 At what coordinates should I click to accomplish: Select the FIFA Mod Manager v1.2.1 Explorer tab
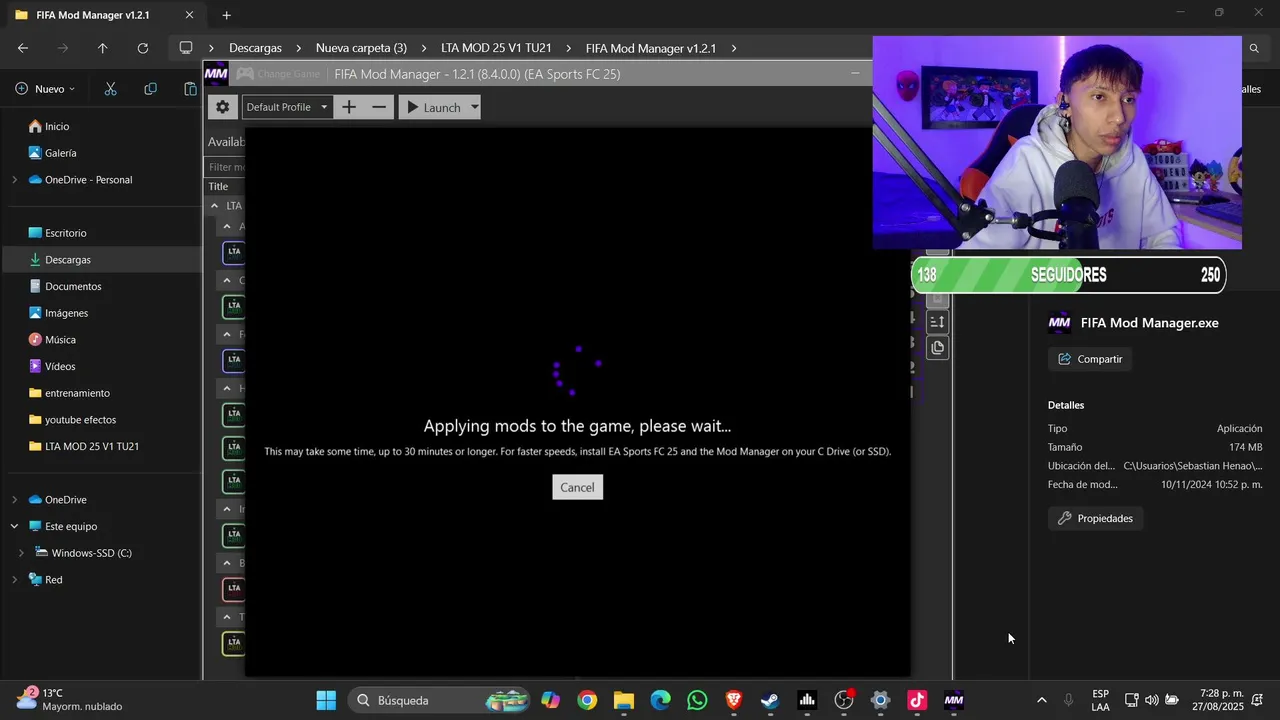point(93,15)
